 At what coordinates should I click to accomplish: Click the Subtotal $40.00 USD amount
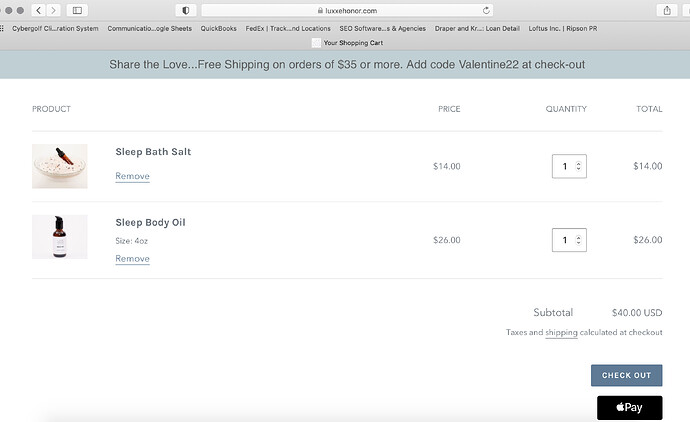click(x=637, y=313)
